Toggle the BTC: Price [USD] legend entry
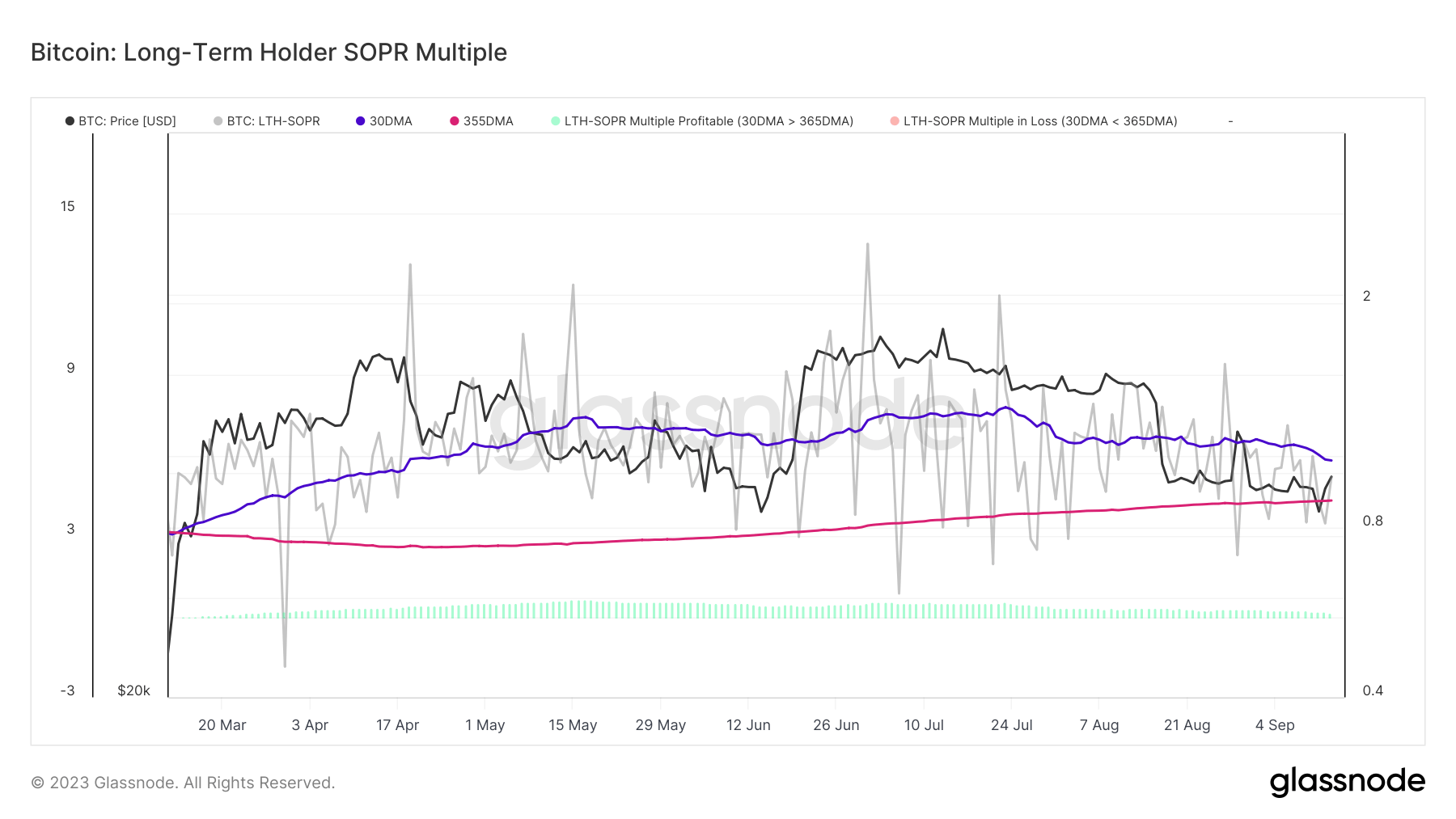Viewport: 1456px width, 819px height. click(x=121, y=121)
